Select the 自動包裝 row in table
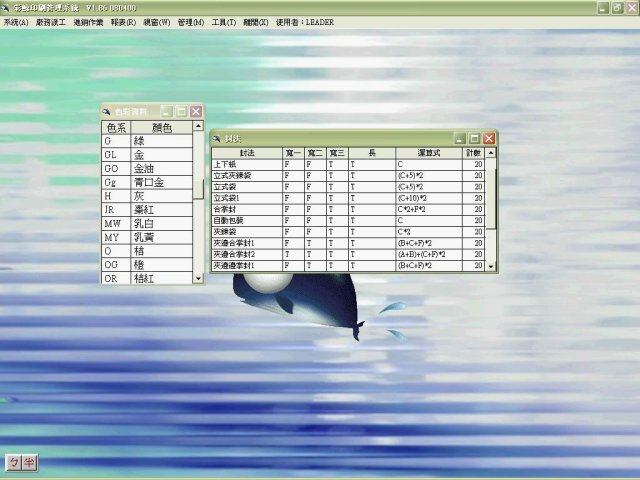This screenshot has height=480, width=640. [x=246, y=220]
